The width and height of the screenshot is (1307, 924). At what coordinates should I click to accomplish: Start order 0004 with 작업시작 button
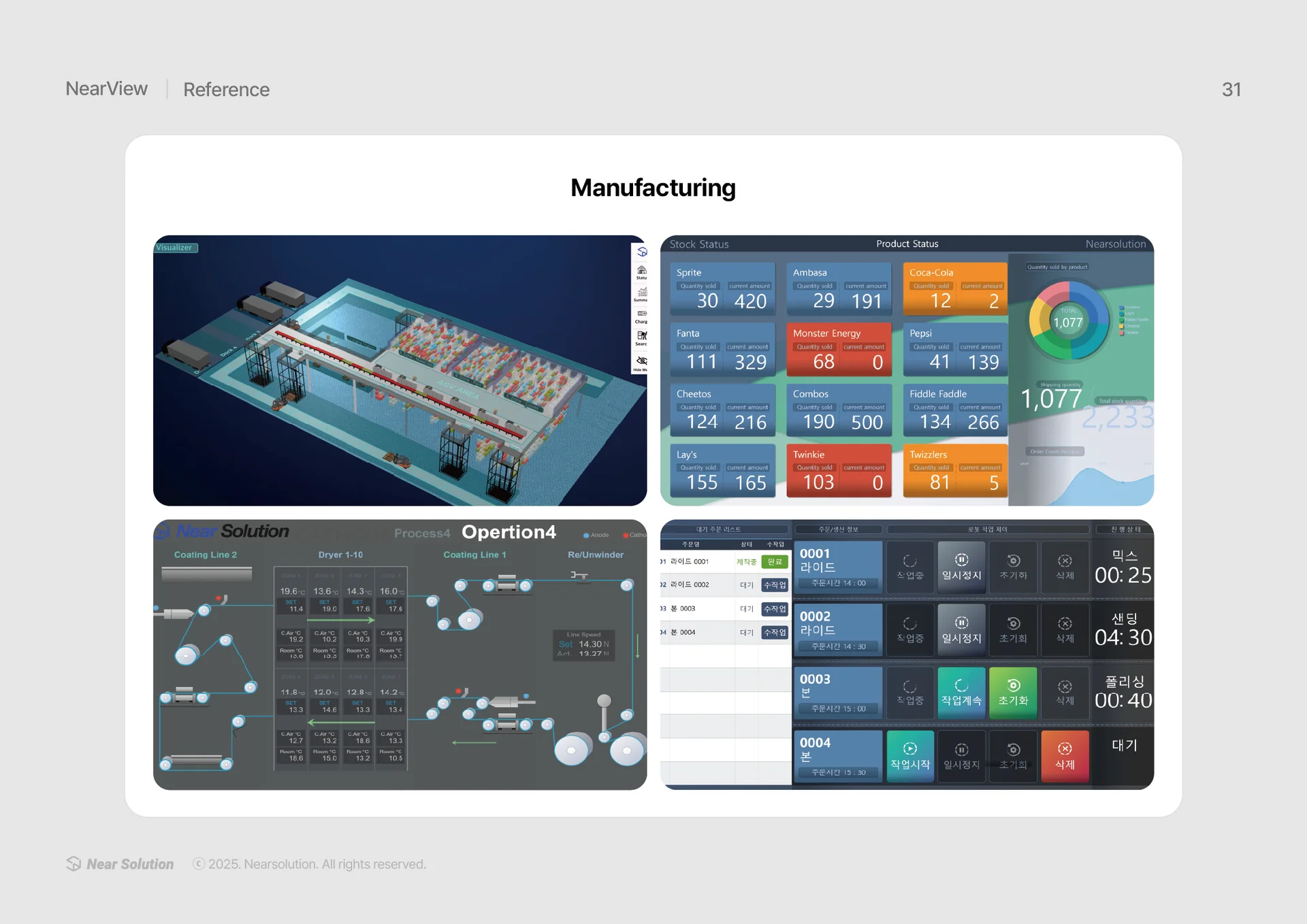tap(909, 755)
